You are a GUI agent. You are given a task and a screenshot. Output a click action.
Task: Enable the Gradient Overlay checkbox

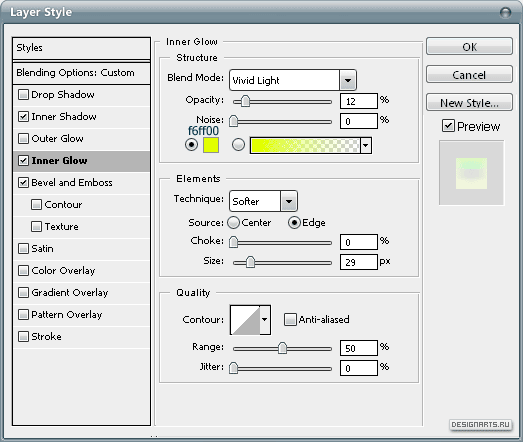(23, 293)
